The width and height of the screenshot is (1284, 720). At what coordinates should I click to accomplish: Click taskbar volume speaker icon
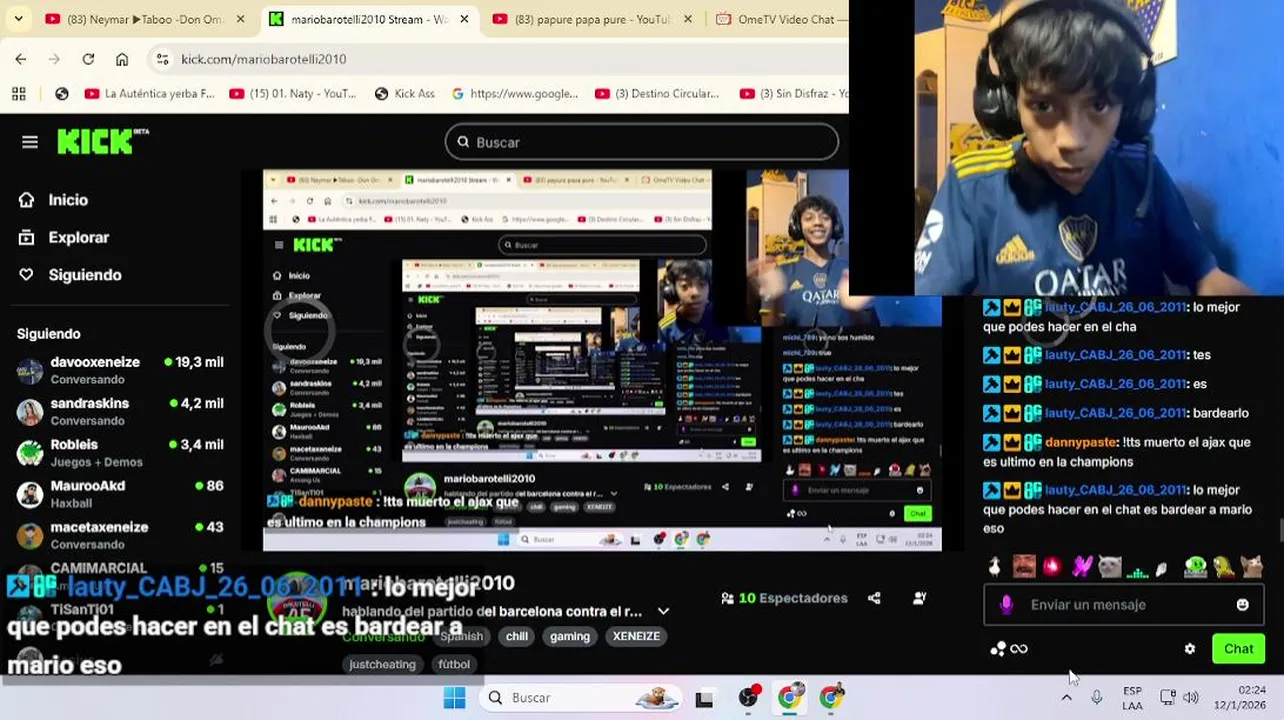point(1191,698)
